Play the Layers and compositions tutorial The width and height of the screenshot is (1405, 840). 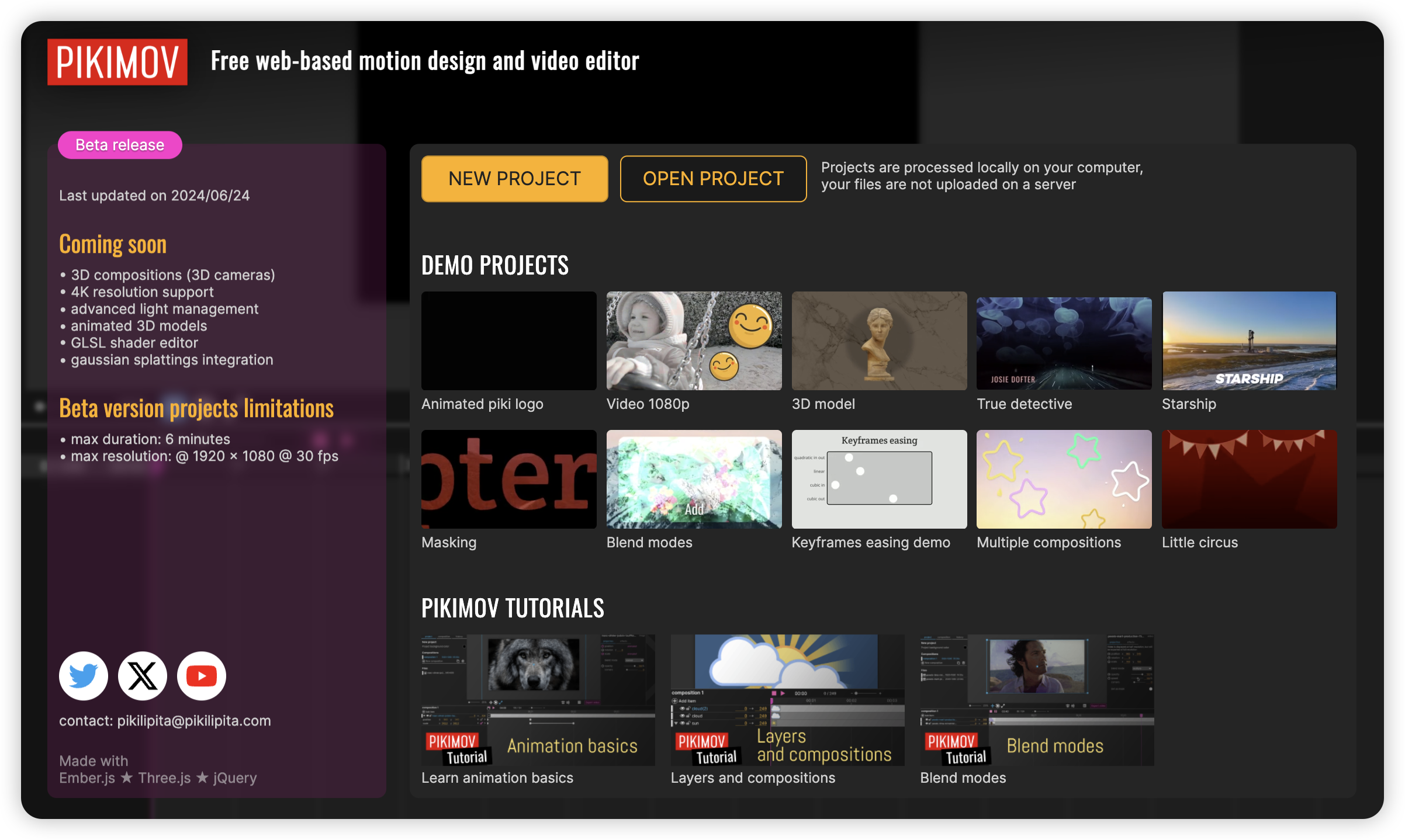pyautogui.click(x=787, y=700)
